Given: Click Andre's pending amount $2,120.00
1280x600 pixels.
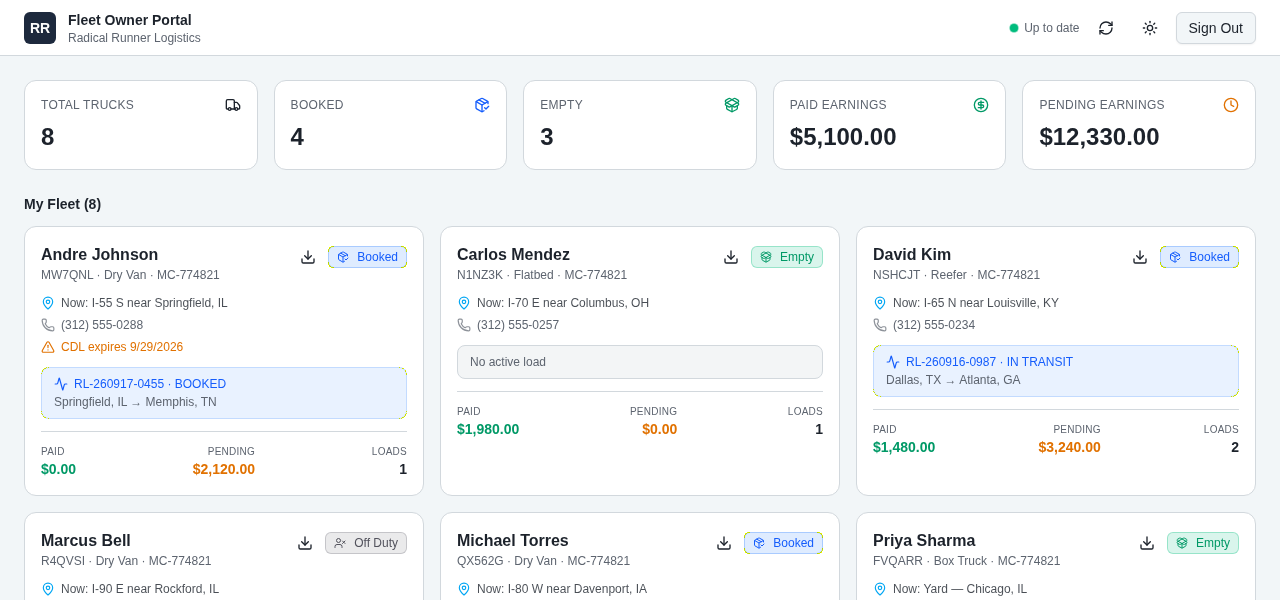Looking at the screenshot, I should coord(224,469).
